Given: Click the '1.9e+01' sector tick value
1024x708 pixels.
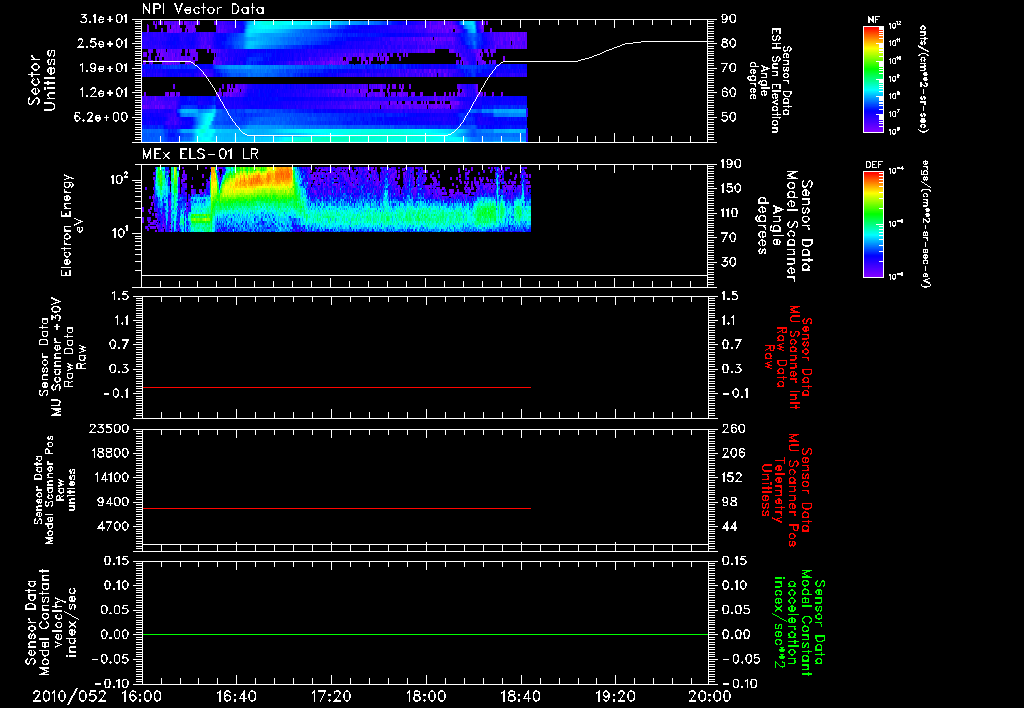Looking at the screenshot, I should (104, 68).
